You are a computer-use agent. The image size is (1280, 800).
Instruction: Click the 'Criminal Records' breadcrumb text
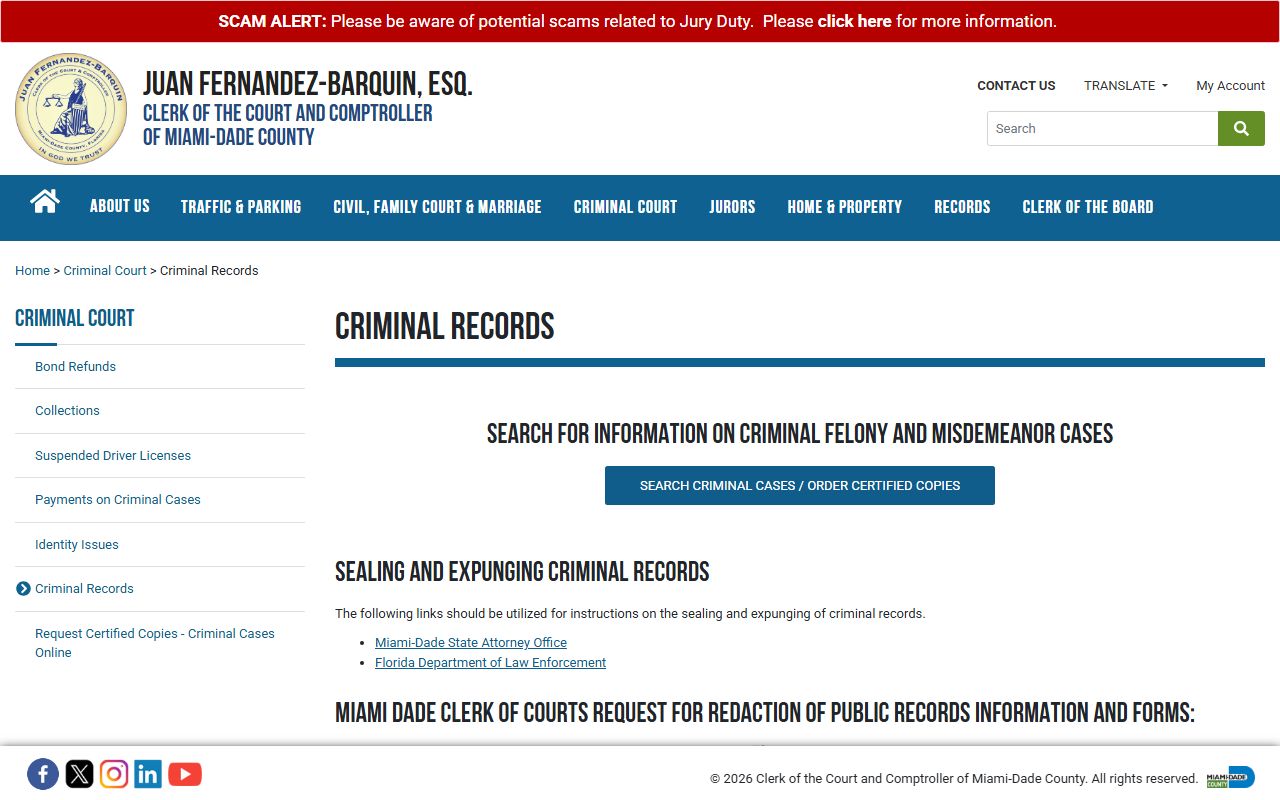(x=209, y=271)
